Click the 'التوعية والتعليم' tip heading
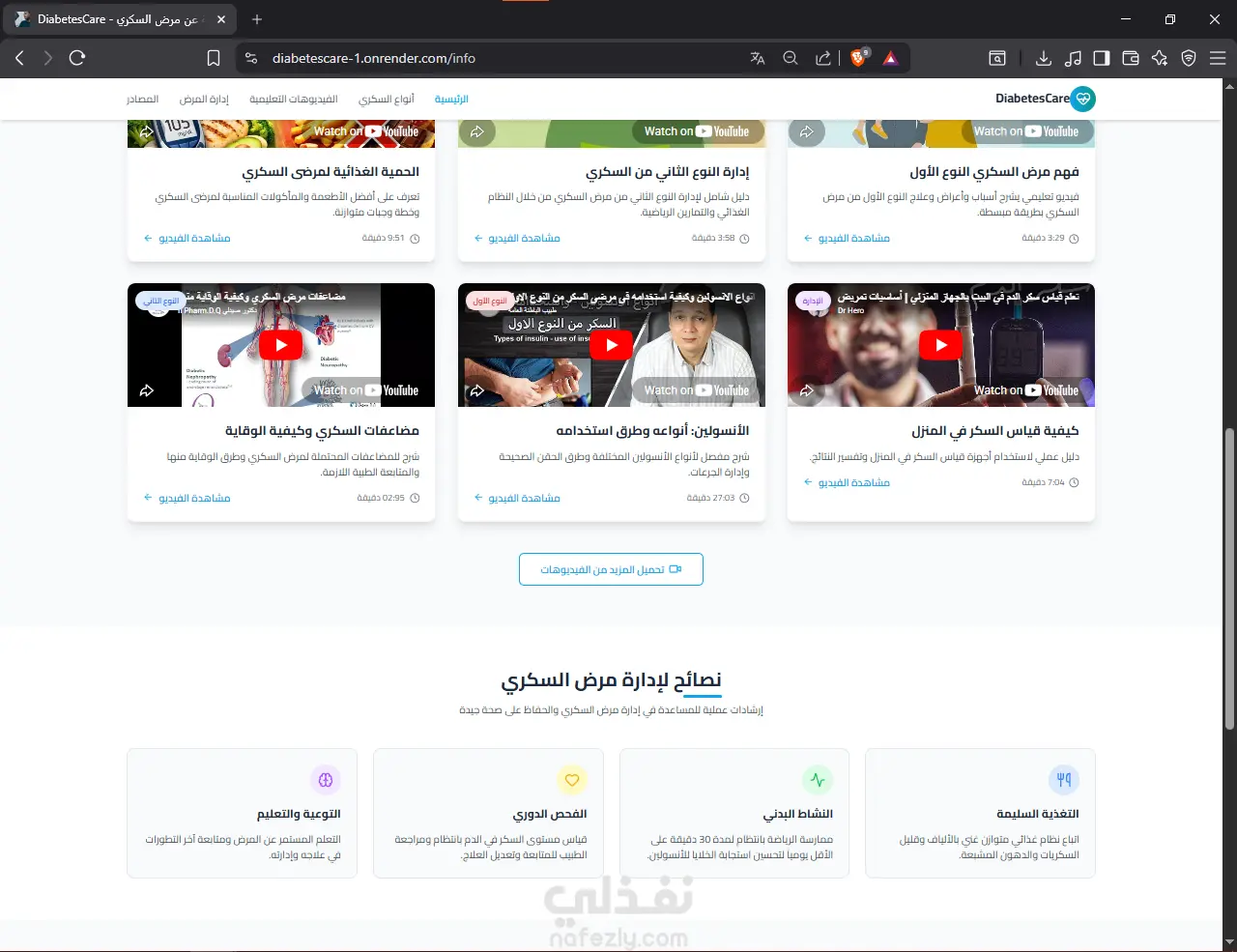 299,814
